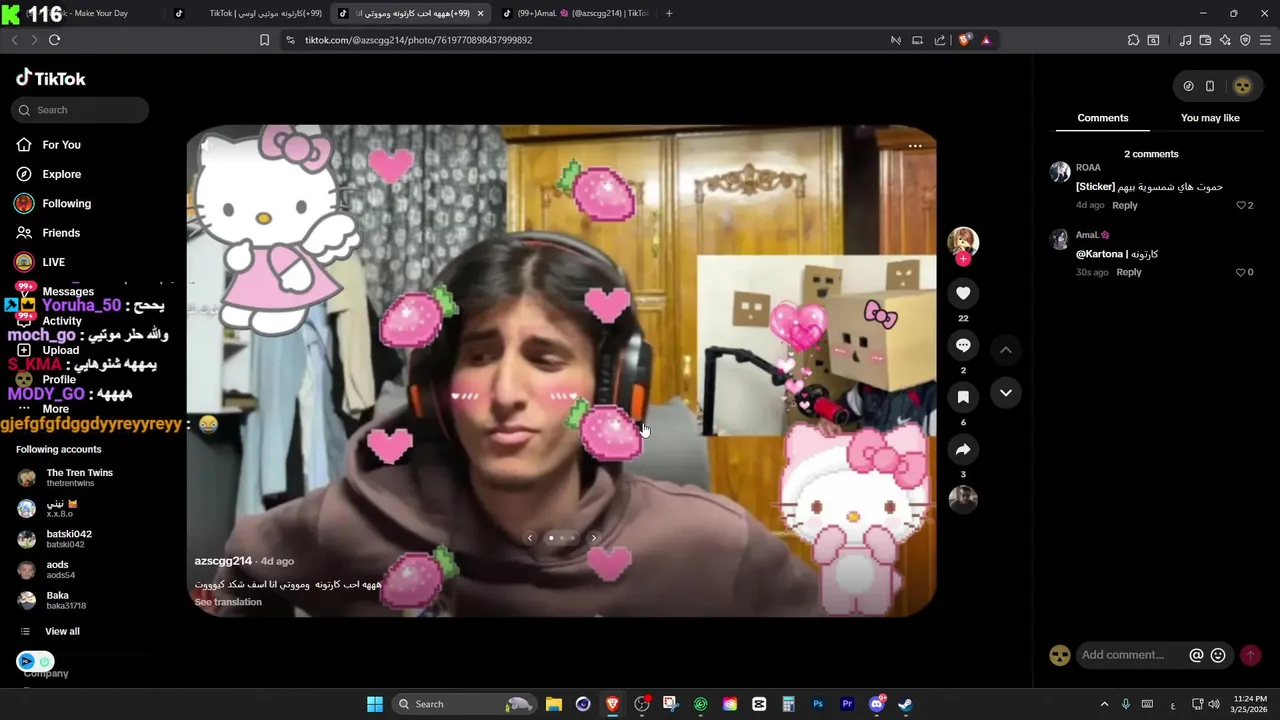Viewport: 1280px width, 720px height.
Task: Switch to the AmaL @azscgg214 TikTok tab
Action: (x=575, y=13)
